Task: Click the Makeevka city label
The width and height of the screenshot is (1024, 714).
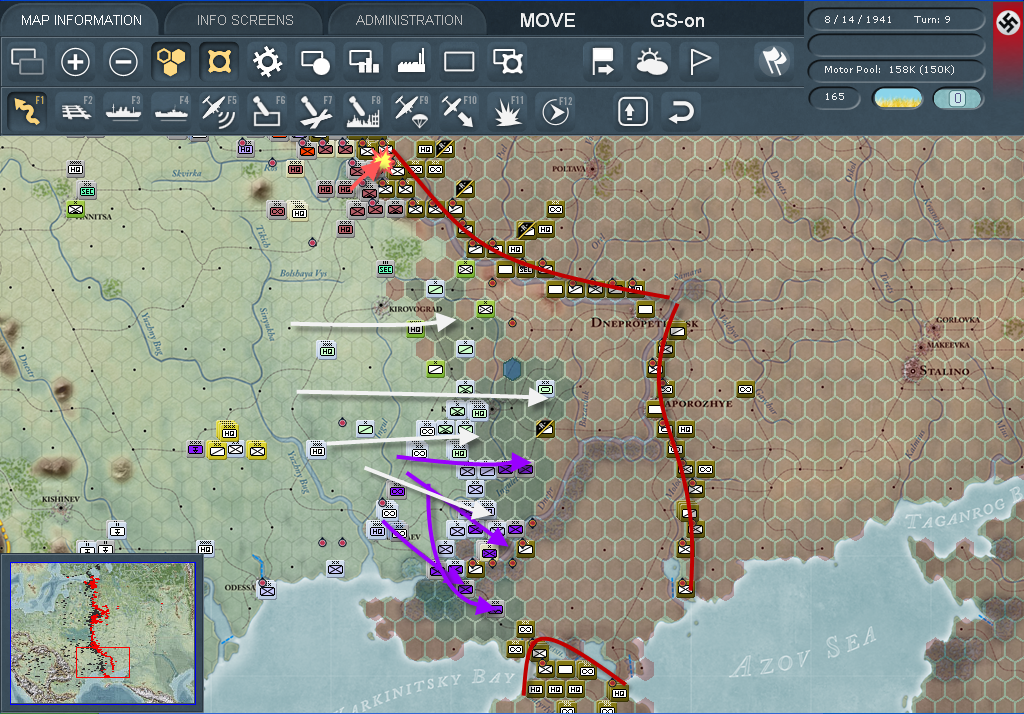Action: (948, 345)
